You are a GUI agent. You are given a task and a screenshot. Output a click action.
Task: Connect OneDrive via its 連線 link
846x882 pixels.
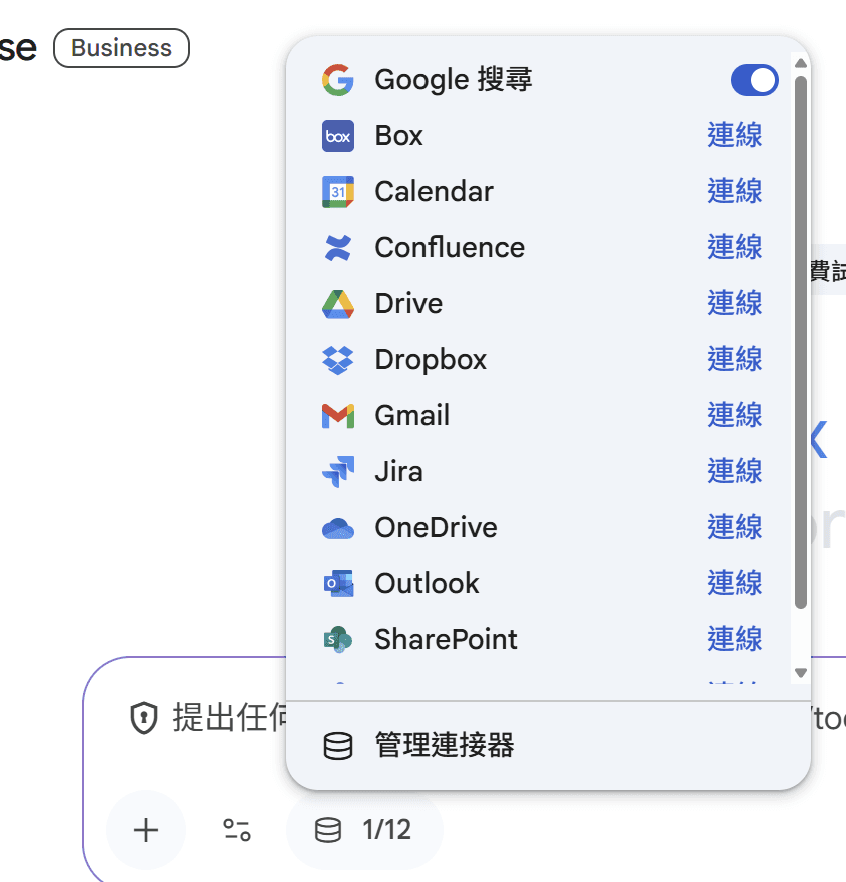point(735,528)
